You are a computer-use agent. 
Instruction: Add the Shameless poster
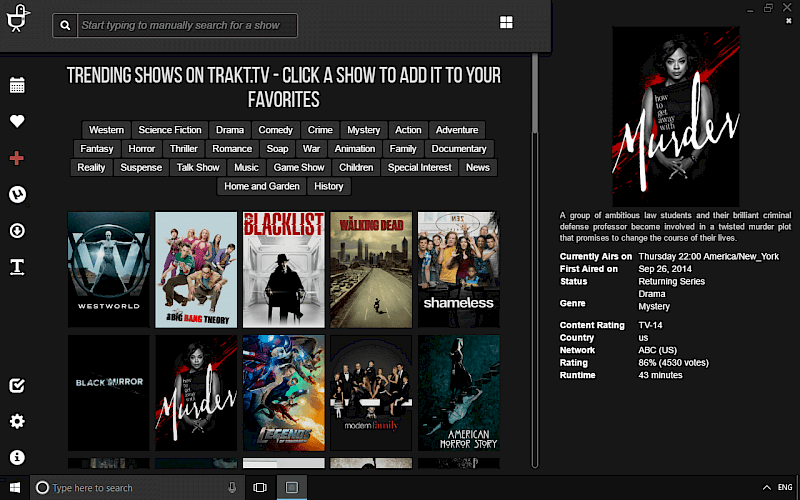click(x=459, y=269)
